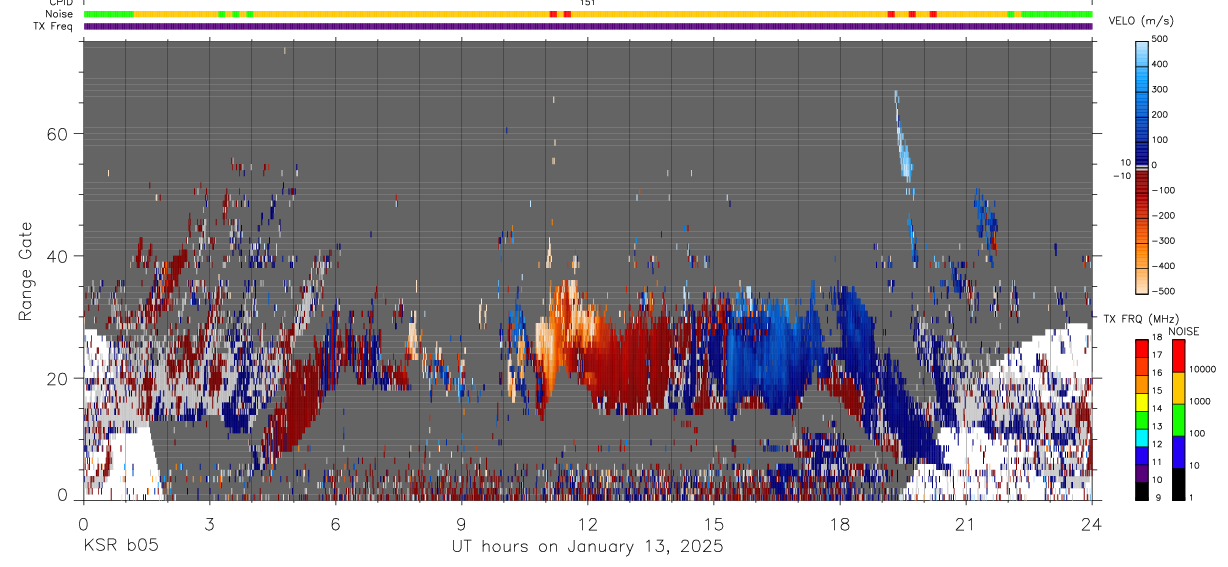Click the dark red section of velocity colorbar

click(1141, 183)
